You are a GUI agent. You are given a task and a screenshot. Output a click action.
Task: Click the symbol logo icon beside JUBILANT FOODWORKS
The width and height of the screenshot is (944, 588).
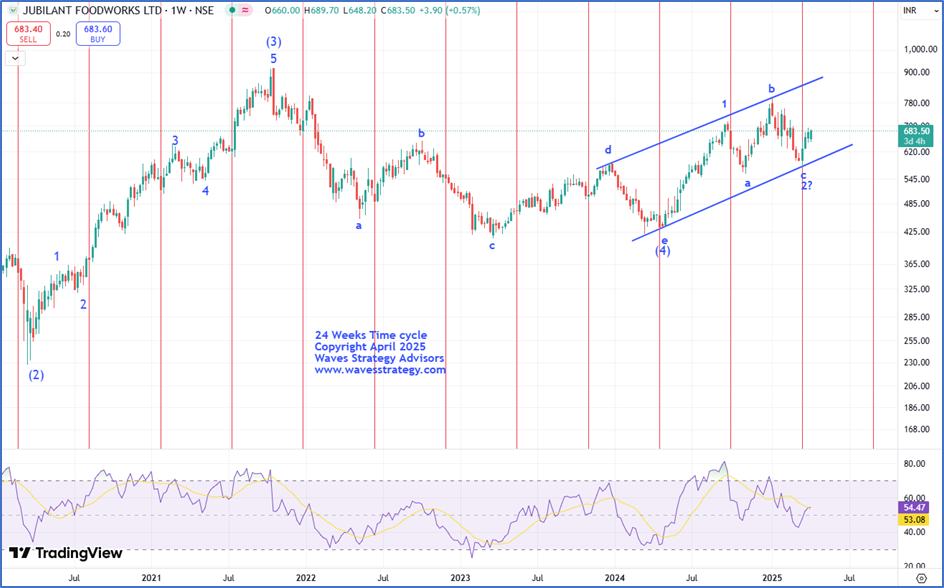[13, 10]
